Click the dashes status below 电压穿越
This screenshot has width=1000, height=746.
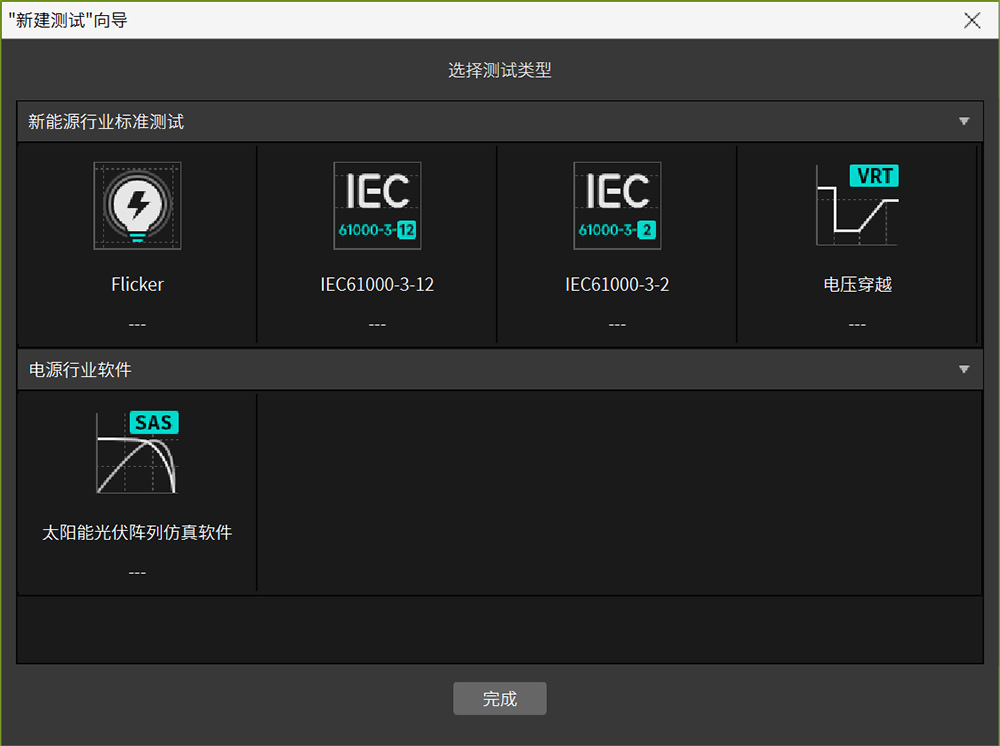point(857,325)
